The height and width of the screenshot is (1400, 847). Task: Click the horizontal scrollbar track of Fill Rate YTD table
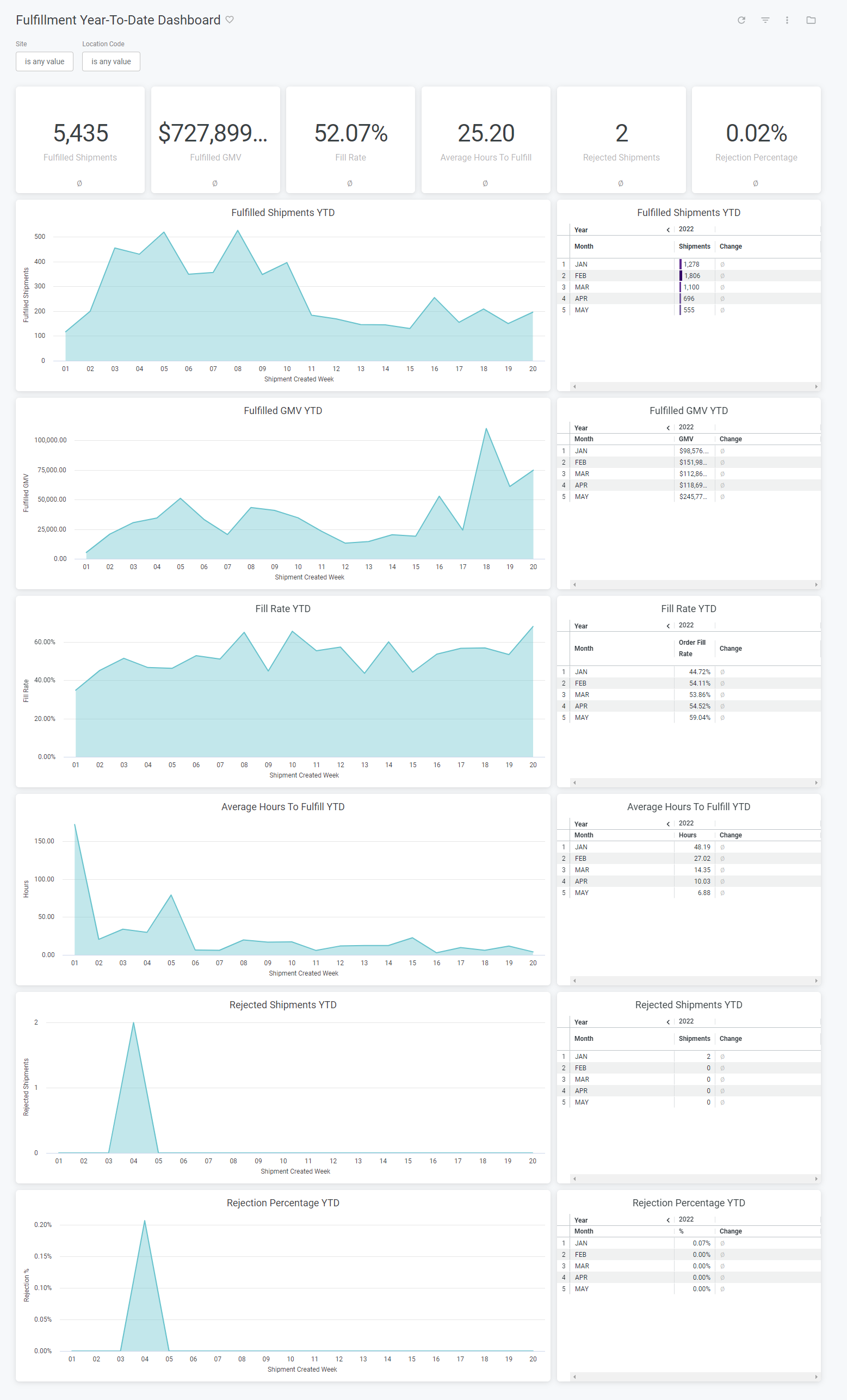pos(695,782)
